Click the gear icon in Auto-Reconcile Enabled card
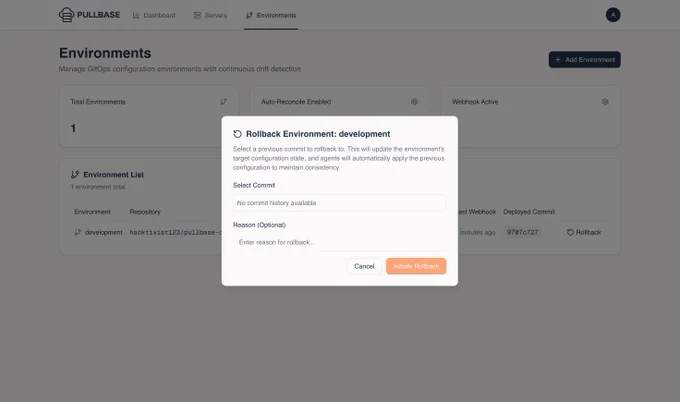The width and height of the screenshot is (680, 402). pyautogui.click(x=414, y=101)
